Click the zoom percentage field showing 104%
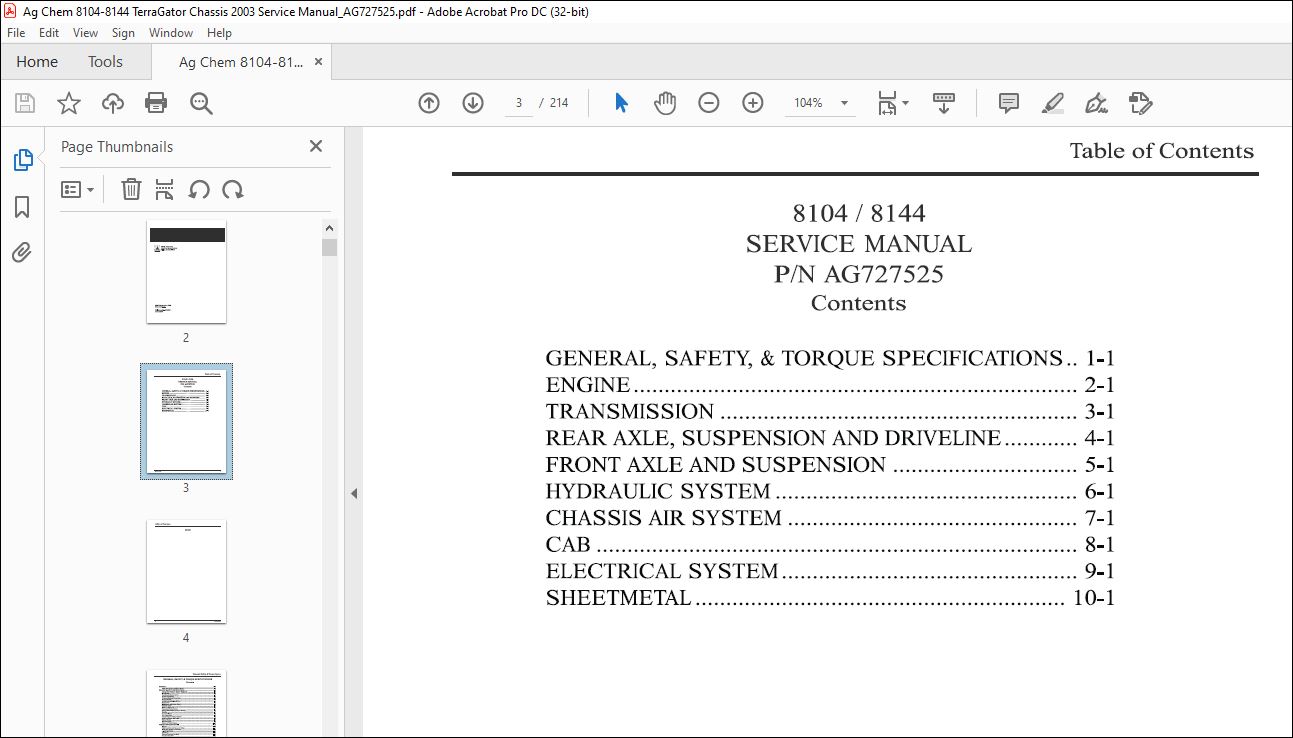The width and height of the screenshot is (1293, 738). pyautogui.click(x=808, y=103)
